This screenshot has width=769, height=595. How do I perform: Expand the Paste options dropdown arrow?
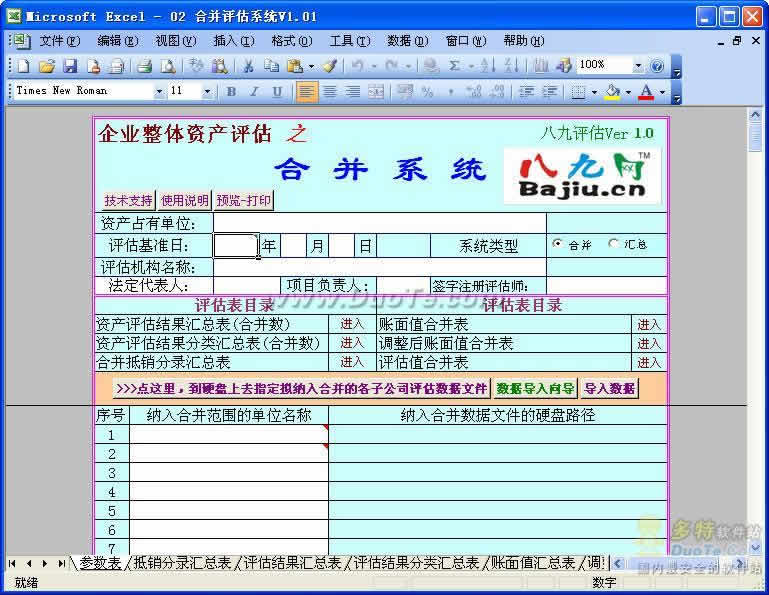[x=311, y=66]
